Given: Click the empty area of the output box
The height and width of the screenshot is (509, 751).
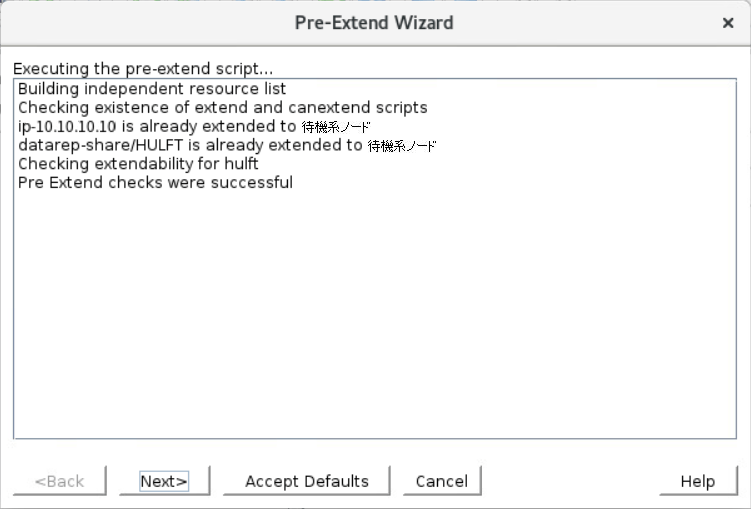Looking at the screenshot, I should point(375,311).
